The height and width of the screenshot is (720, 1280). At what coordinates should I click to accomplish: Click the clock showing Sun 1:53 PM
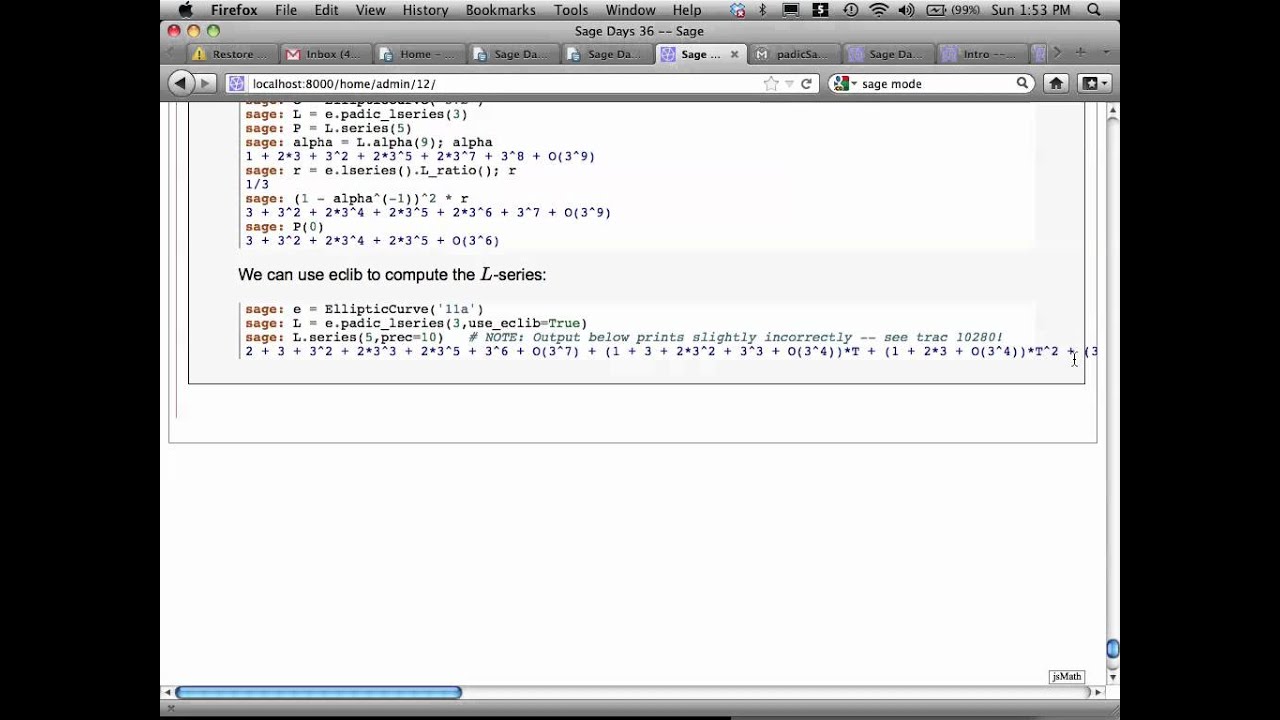click(1030, 10)
